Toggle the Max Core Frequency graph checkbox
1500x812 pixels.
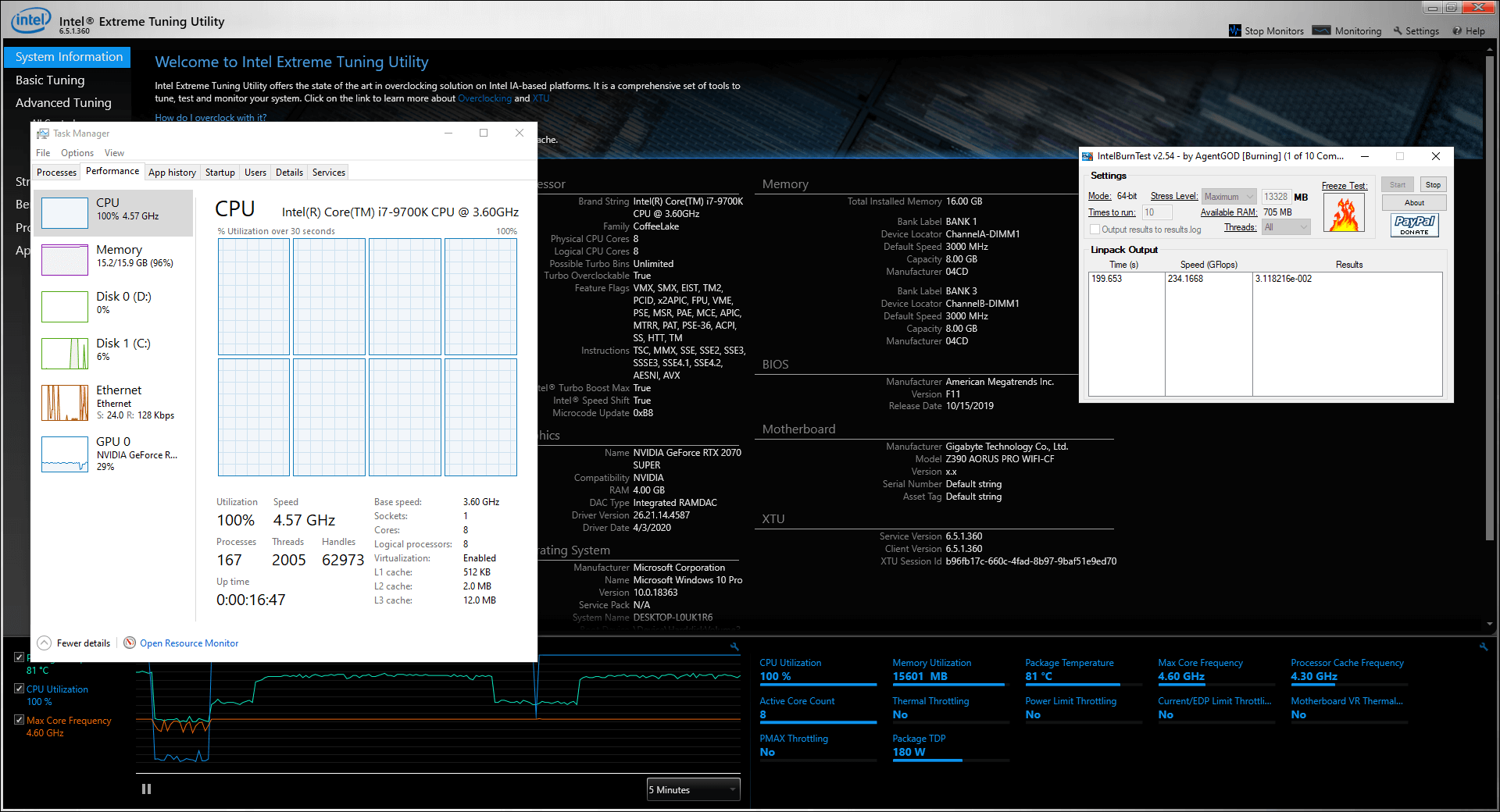pyautogui.click(x=19, y=720)
